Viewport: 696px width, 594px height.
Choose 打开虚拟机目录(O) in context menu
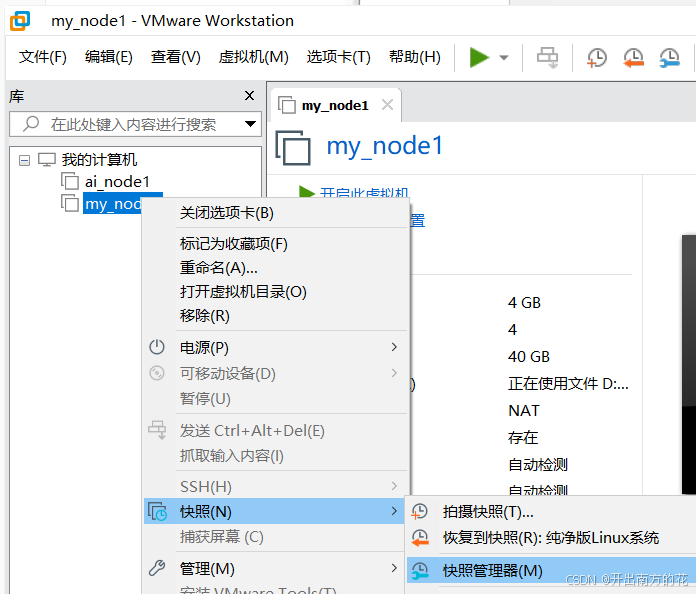(275, 292)
